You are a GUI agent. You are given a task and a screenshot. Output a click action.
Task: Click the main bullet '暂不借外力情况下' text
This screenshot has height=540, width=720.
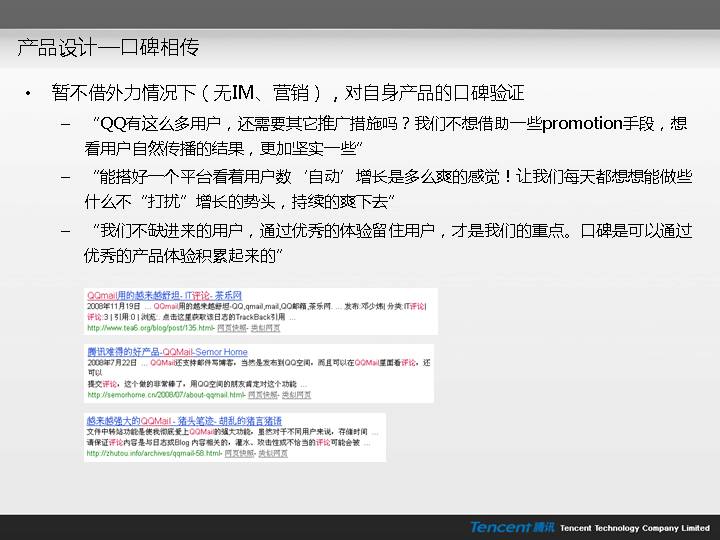click(x=288, y=94)
